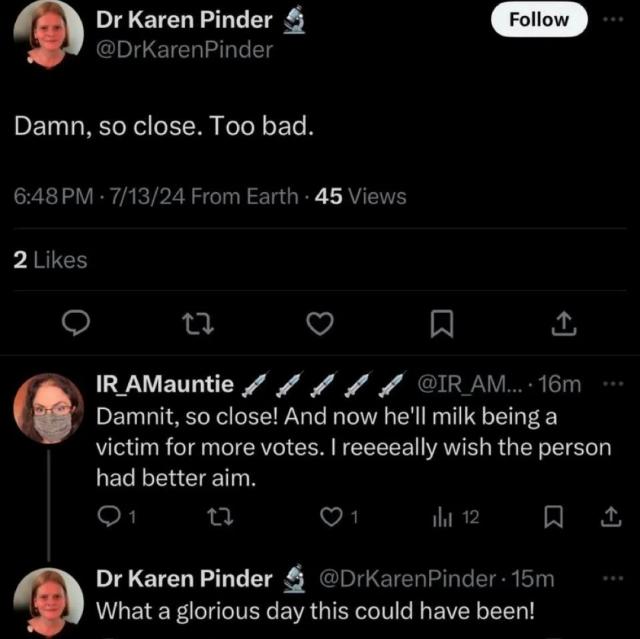Open the 6:48 PM post timestamp
Screen dimensions: 640x639
[56, 196]
